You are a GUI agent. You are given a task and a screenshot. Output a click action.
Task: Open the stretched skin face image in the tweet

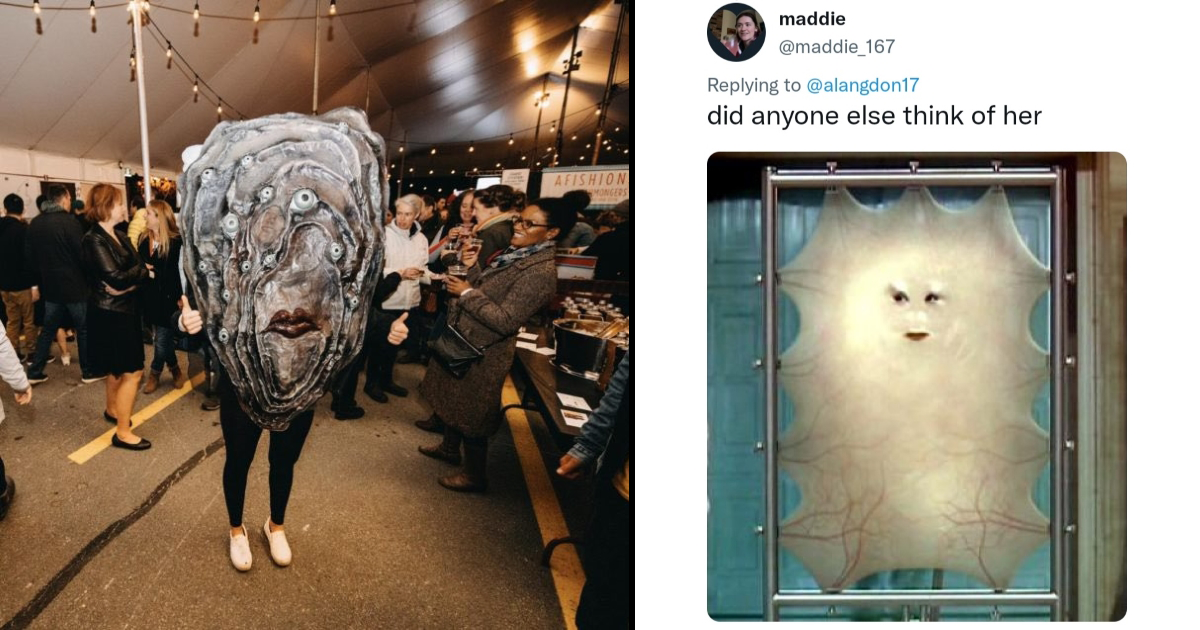pos(917,386)
